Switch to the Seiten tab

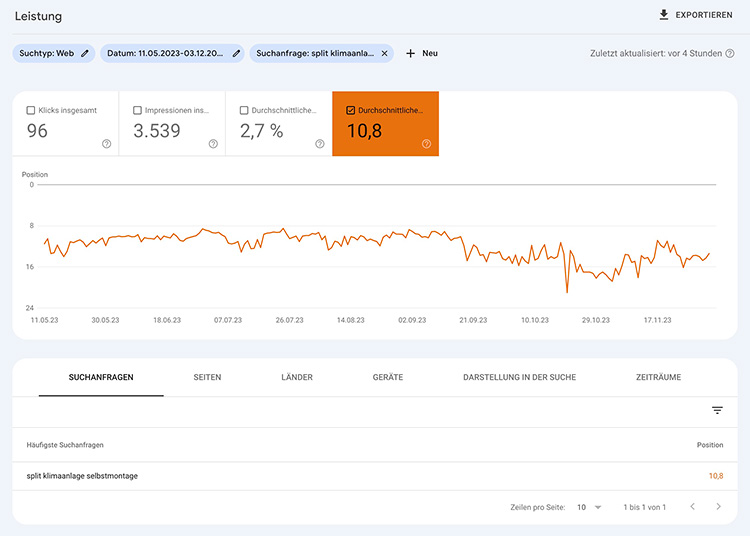207,377
